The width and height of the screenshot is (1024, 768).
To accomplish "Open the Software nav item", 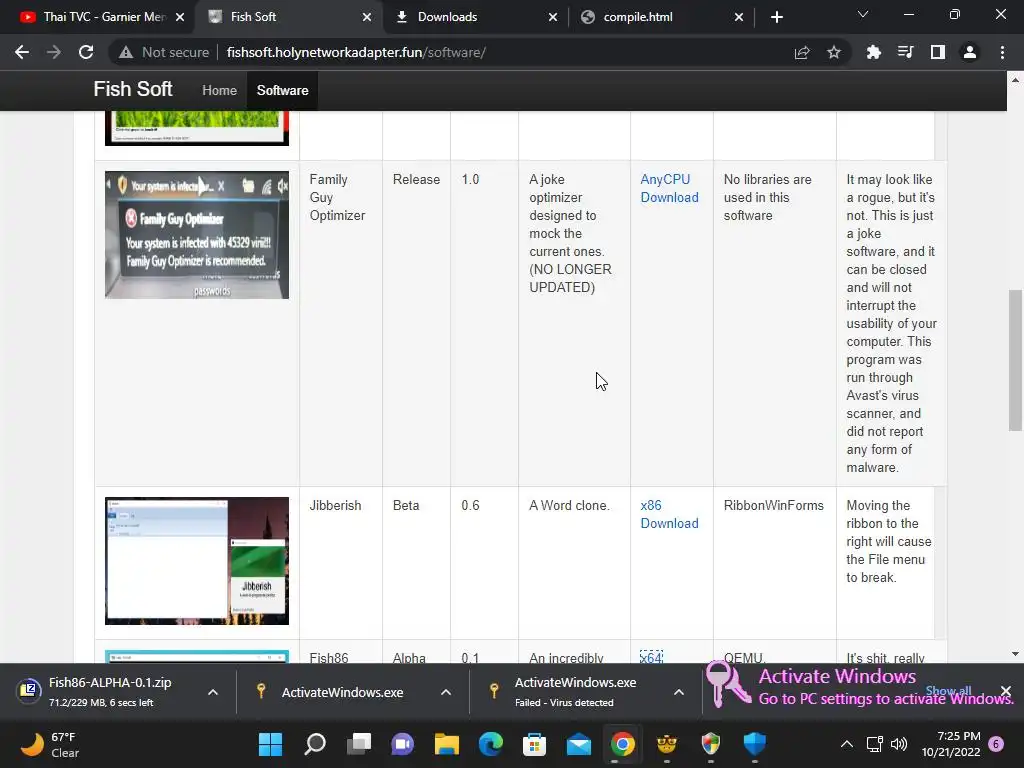I will 282,91.
